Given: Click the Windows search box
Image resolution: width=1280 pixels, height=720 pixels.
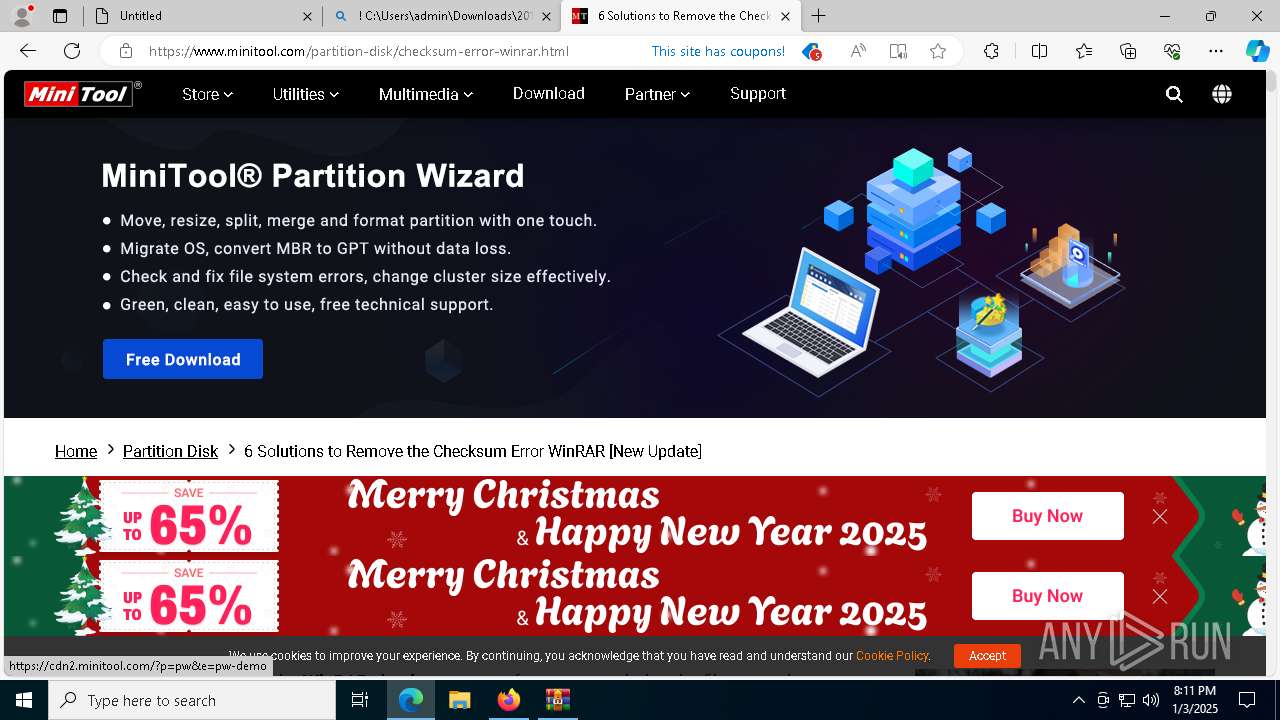Looking at the screenshot, I should [192, 700].
